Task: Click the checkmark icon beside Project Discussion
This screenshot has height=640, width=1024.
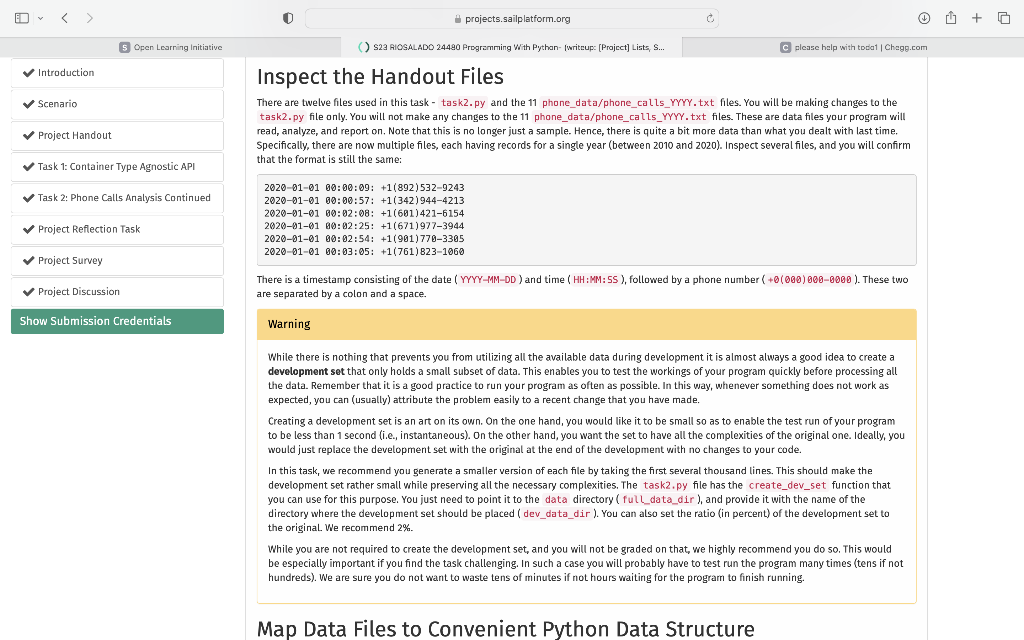Action: [28, 292]
